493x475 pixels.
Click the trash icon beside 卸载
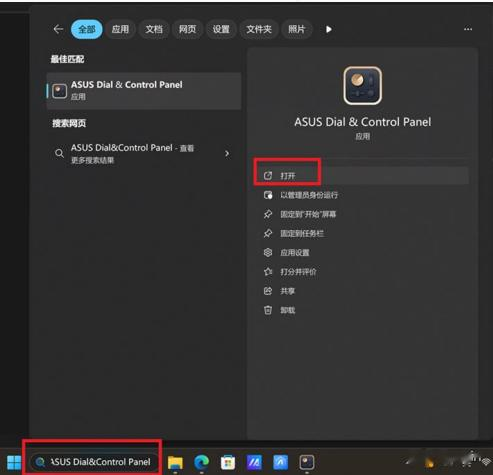(268, 310)
